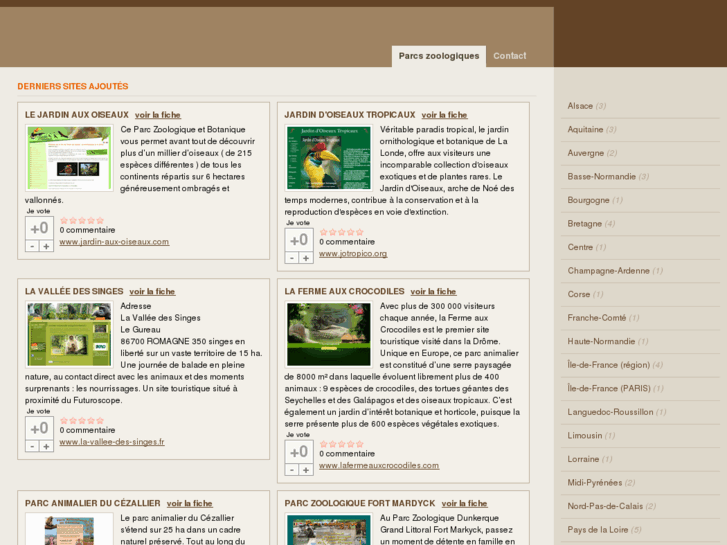727x545 pixels.
Task: Open the Contact tab
Action: [x=510, y=56]
